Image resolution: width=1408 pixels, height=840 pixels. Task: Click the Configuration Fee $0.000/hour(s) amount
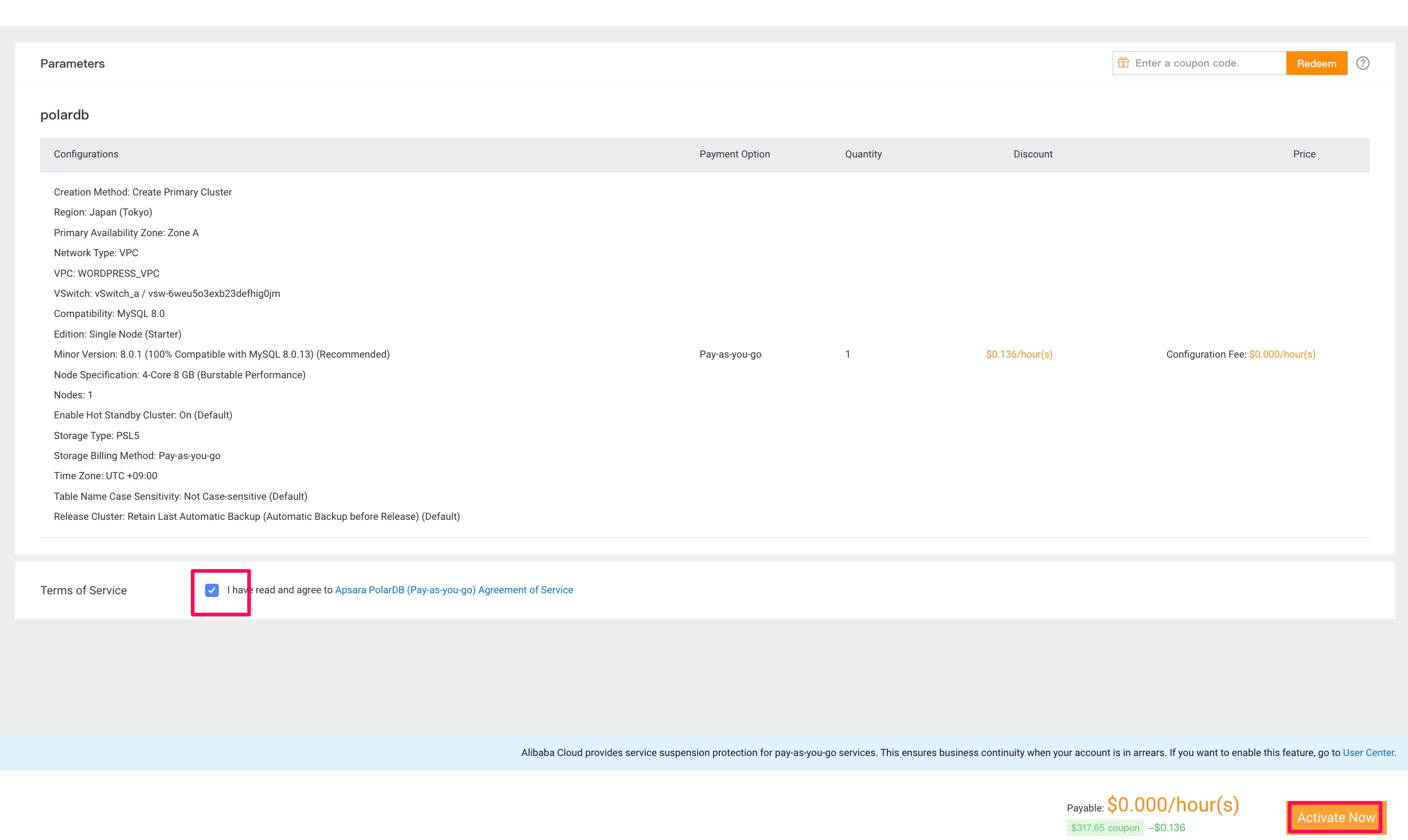click(1282, 354)
